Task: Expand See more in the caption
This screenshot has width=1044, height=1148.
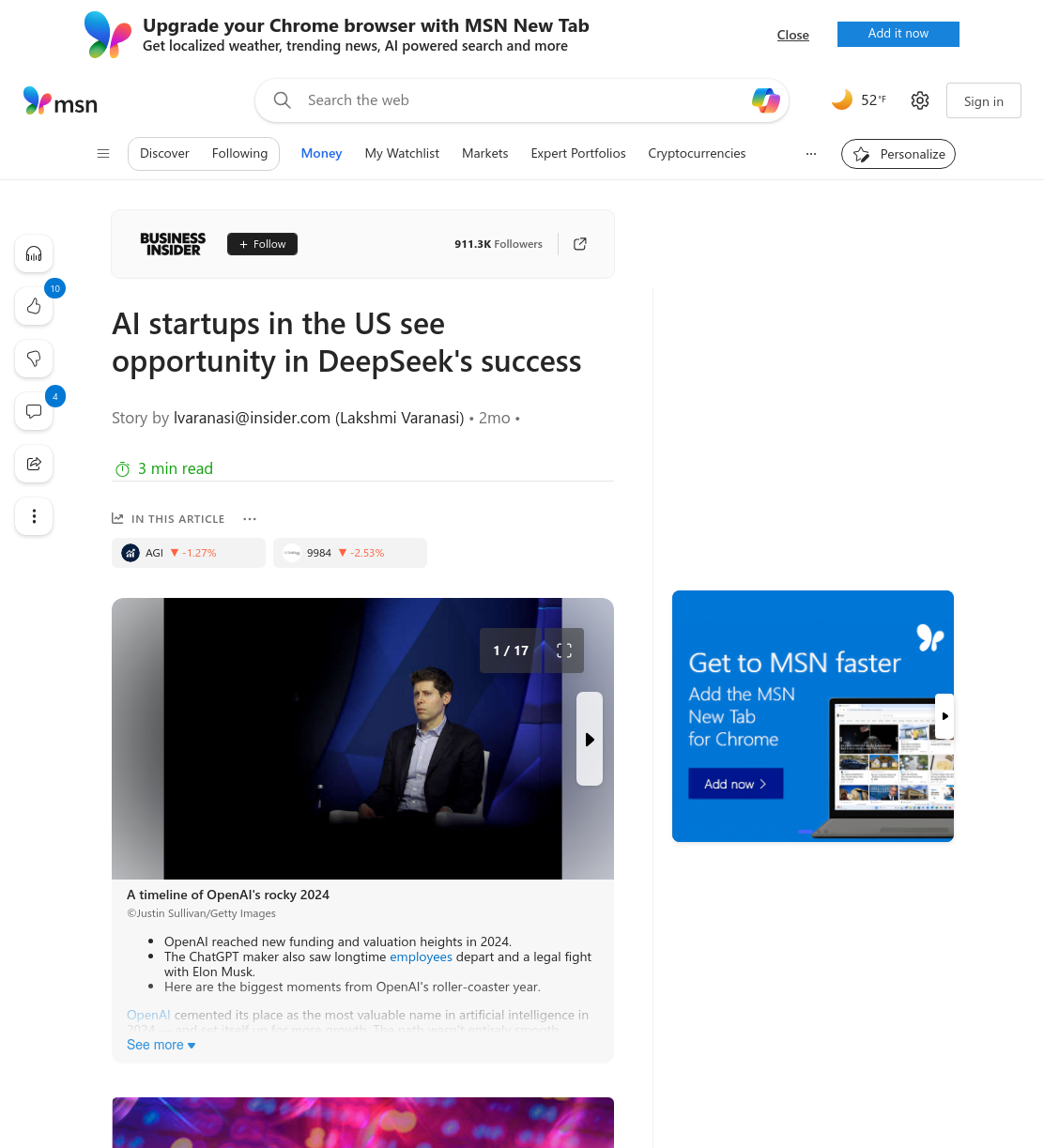Action: coord(161,1045)
